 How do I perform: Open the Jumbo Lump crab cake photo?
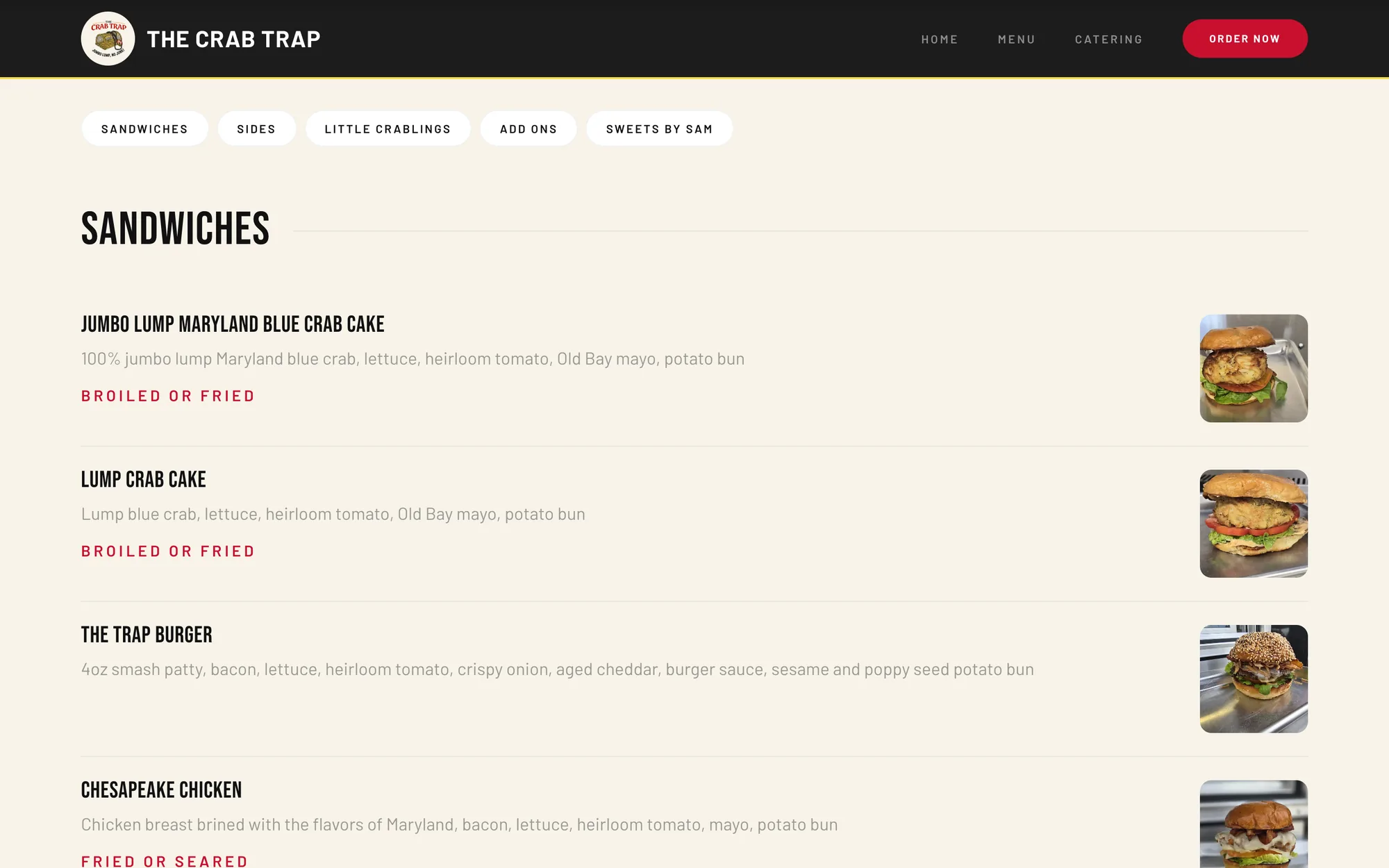pyautogui.click(x=1254, y=368)
